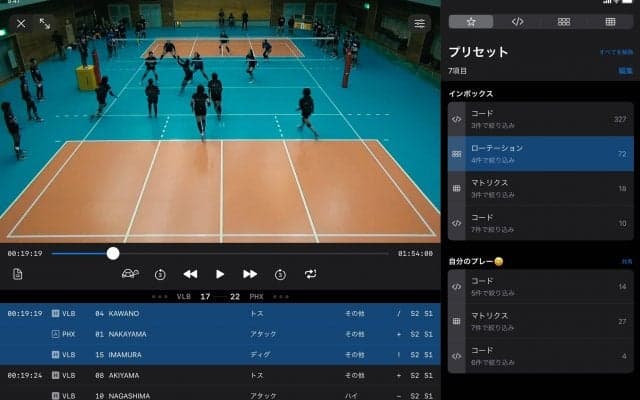Click the grid icon on the ローテーション row
Viewport: 640px width, 400px height.
click(456, 154)
